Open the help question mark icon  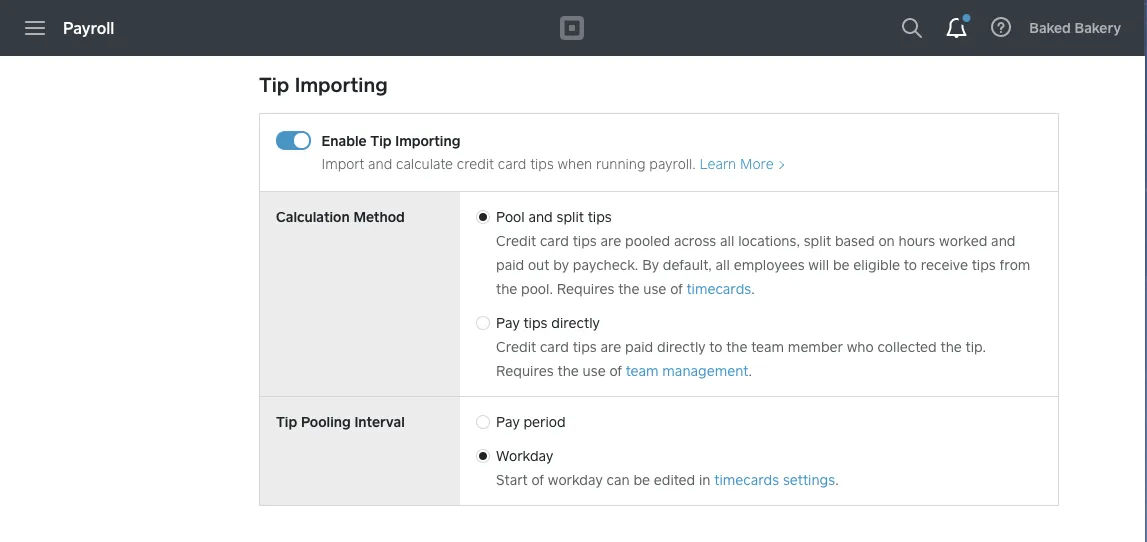coord(1001,28)
